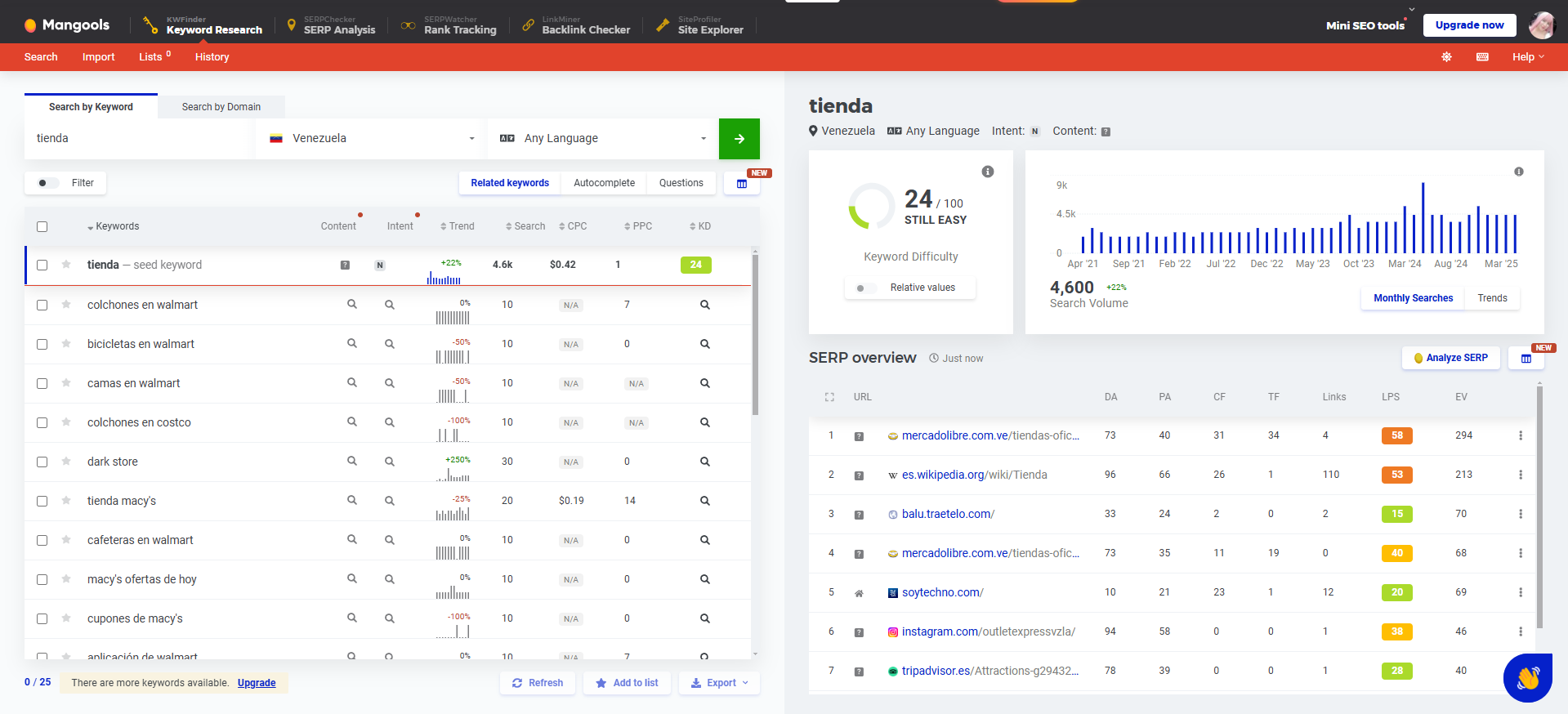Click keyword list vertical scrollbar
Image resolution: width=1568 pixels, height=714 pixels.
(x=755, y=335)
